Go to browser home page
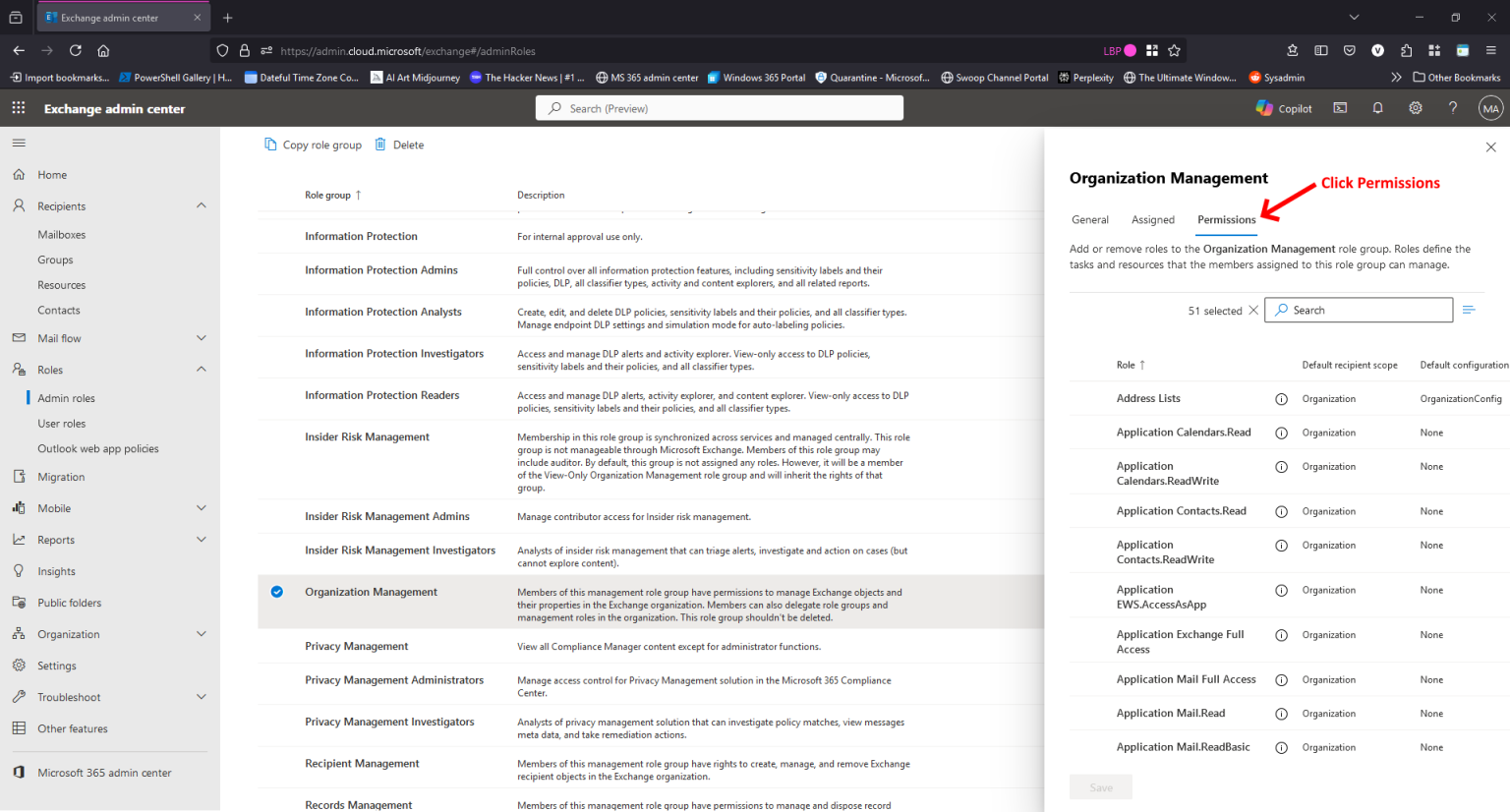 click(103, 50)
